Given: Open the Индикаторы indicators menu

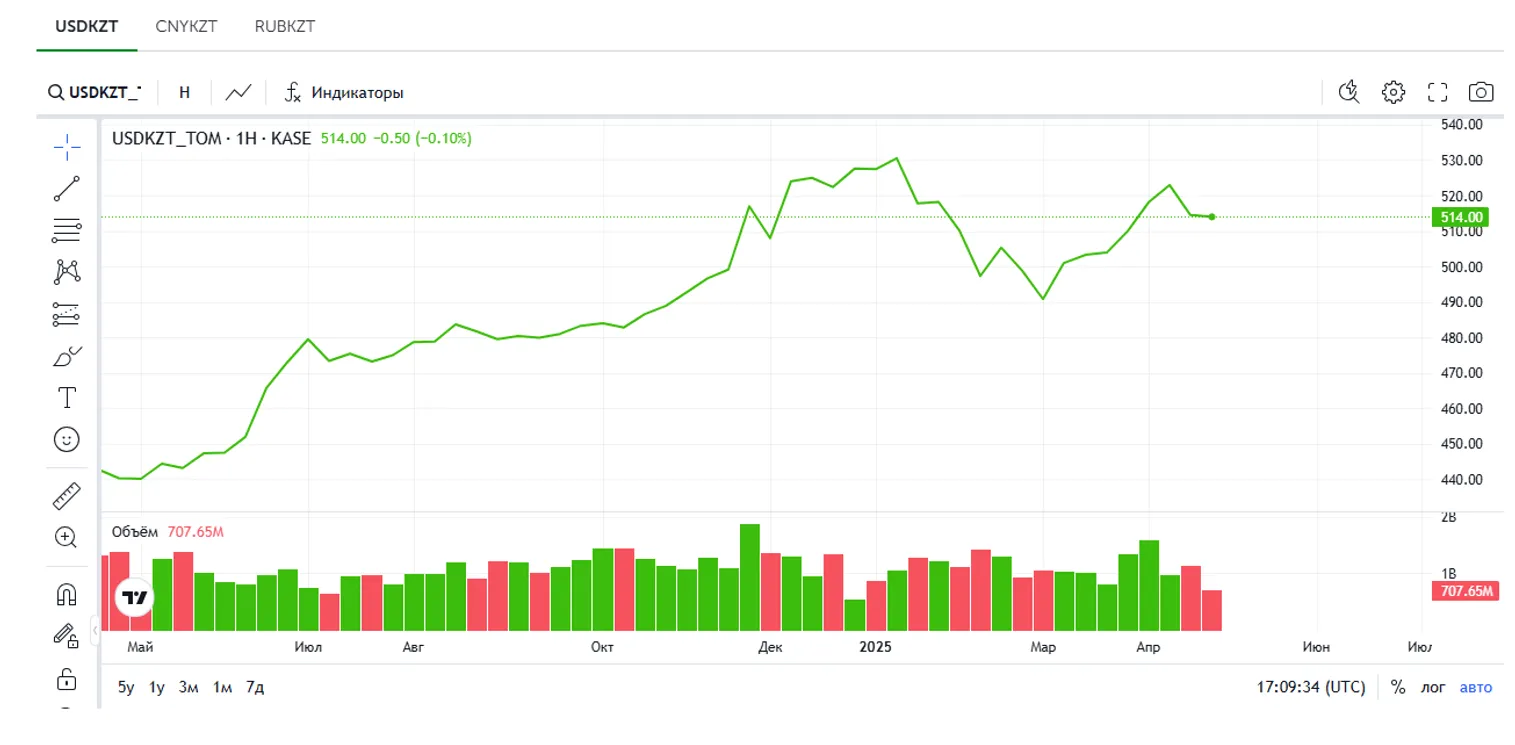Looking at the screenshot, I should 344,92.
